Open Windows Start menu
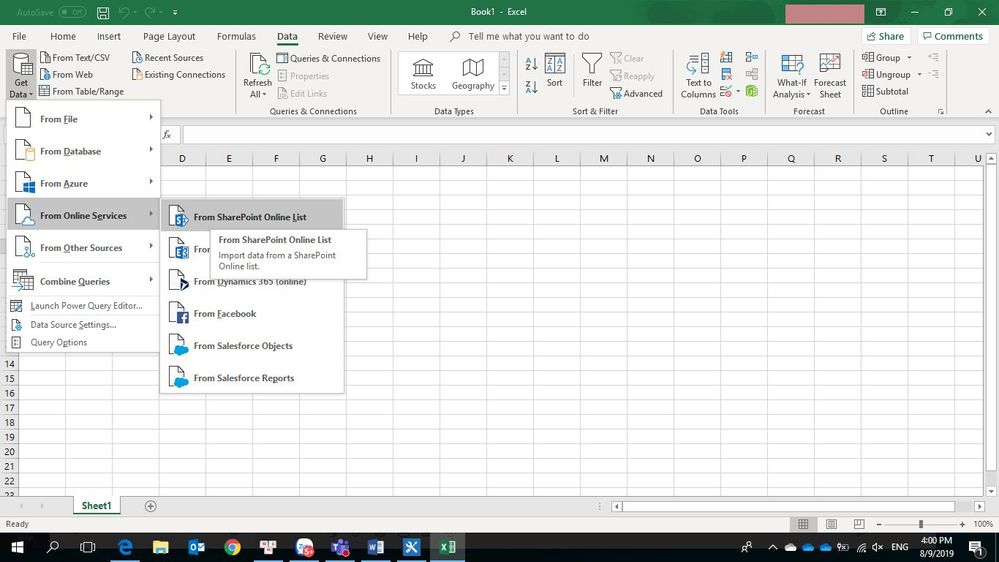Screen dimensions: 999x562 pos(17,547)
